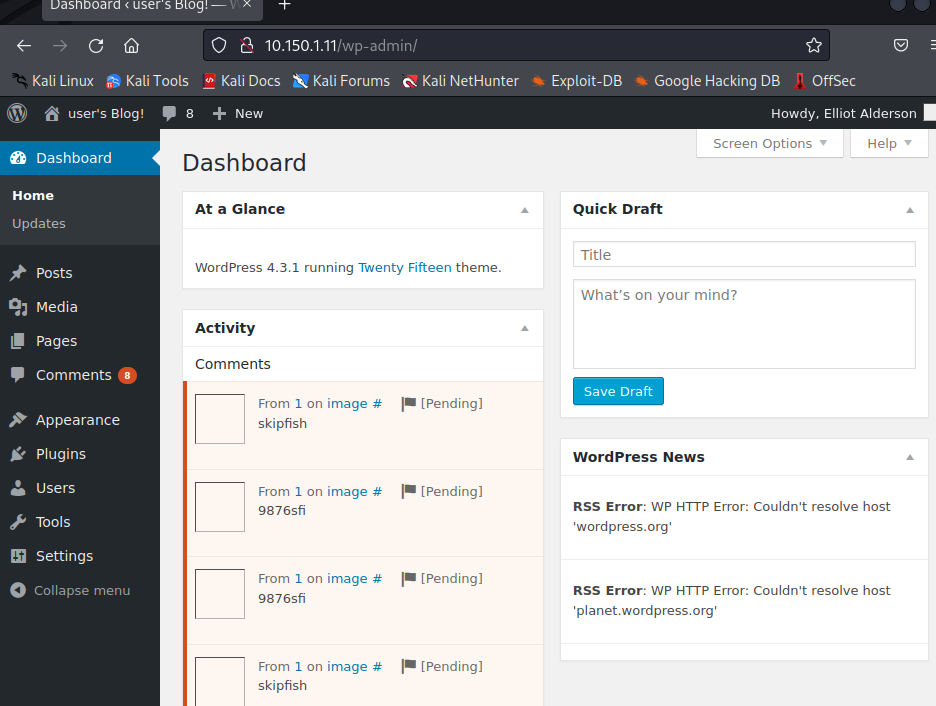The height and width of the screenshot is (706, 936).
Task: Click the What's on your mind textarea
Action: point(744,324)
